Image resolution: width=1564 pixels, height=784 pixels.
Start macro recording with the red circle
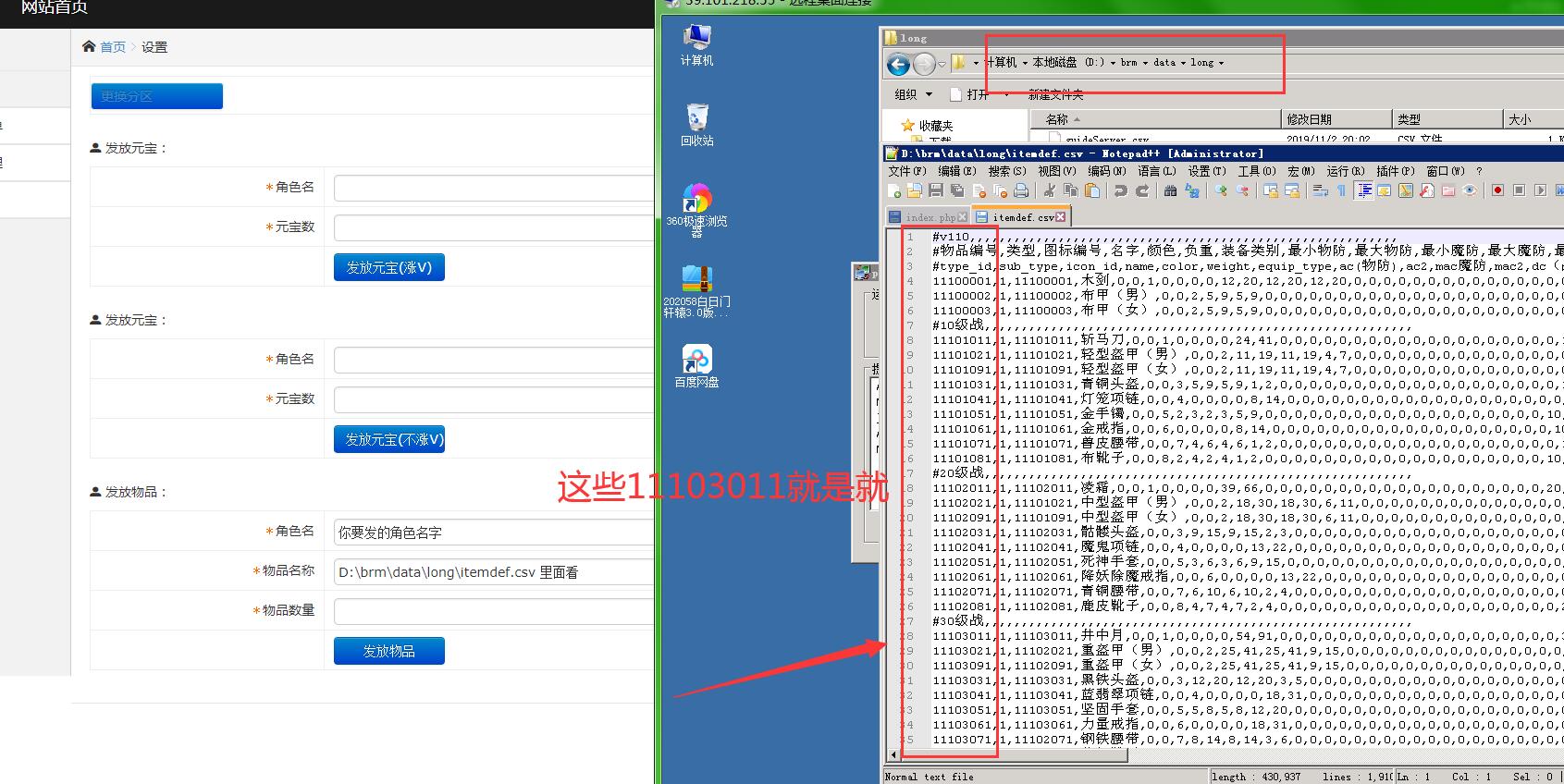[x=1497, y=190]
